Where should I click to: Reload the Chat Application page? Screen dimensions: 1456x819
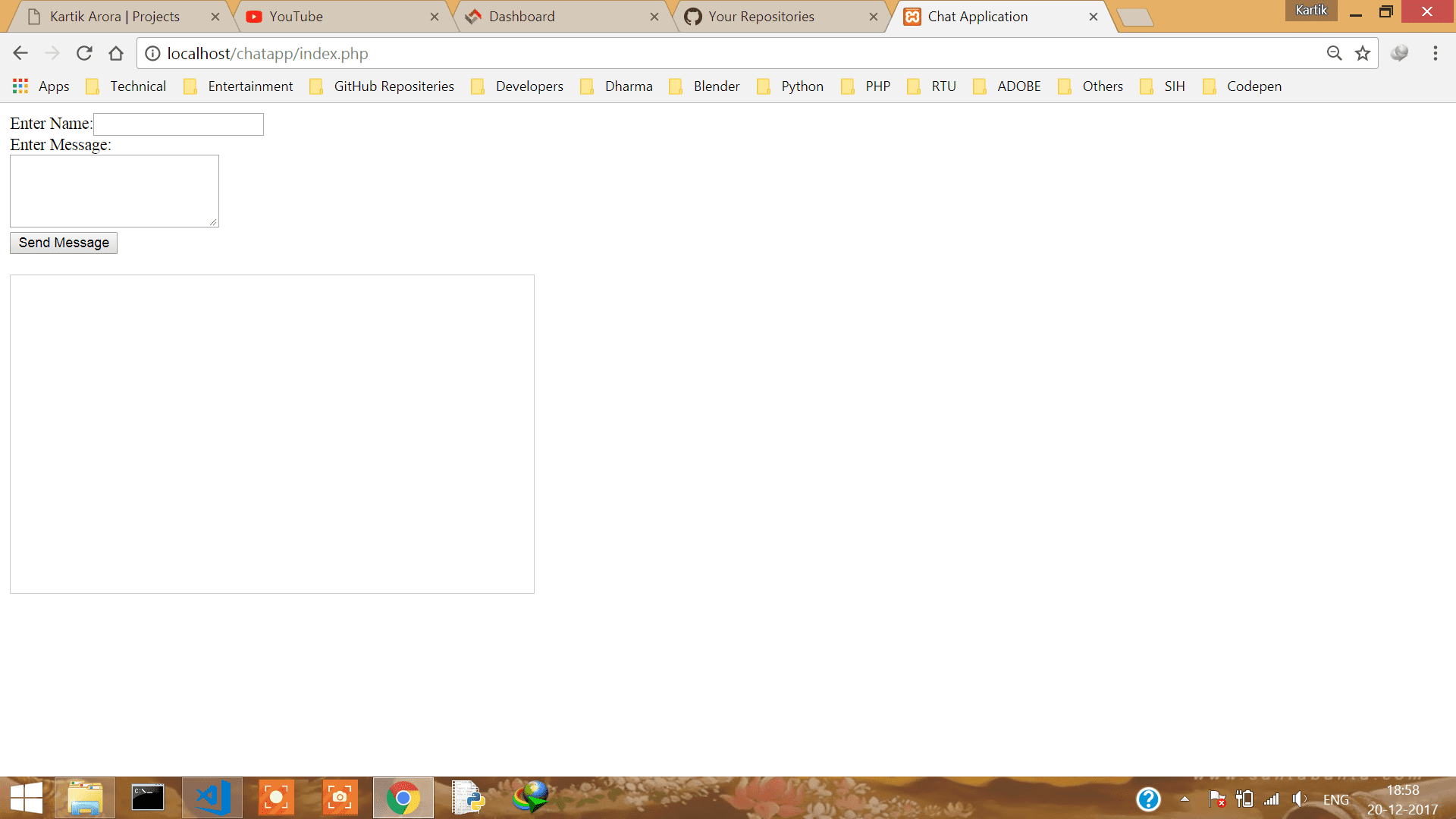click(84, 53)
